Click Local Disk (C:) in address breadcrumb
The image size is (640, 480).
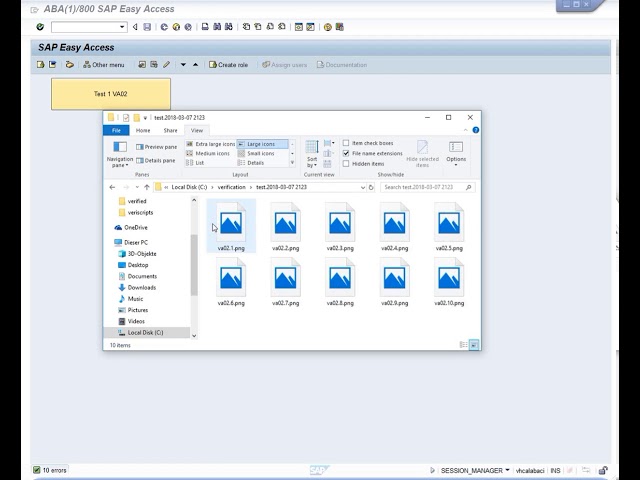coord(189,187)
